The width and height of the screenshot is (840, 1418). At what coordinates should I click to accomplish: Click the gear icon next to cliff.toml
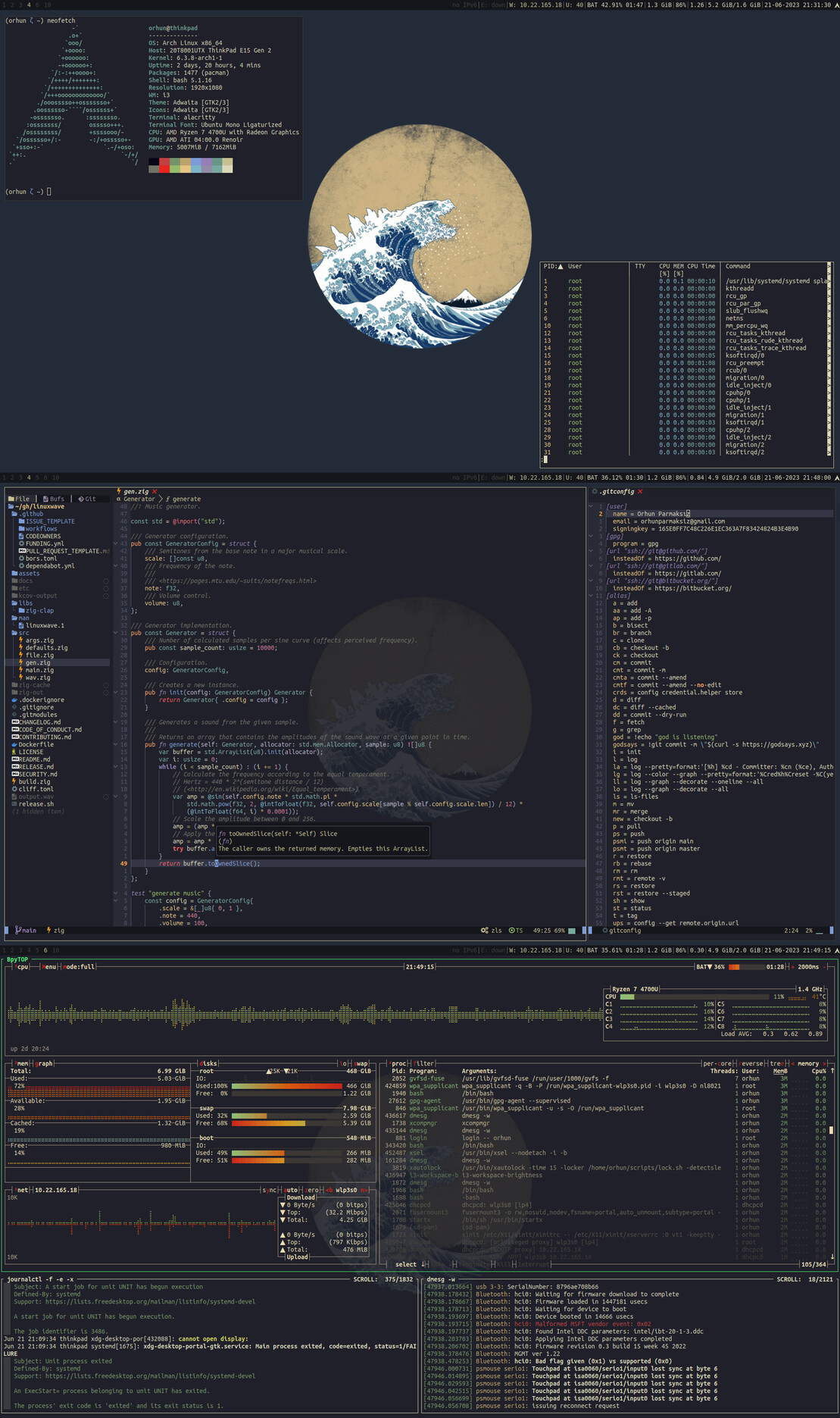coord(14,789)
